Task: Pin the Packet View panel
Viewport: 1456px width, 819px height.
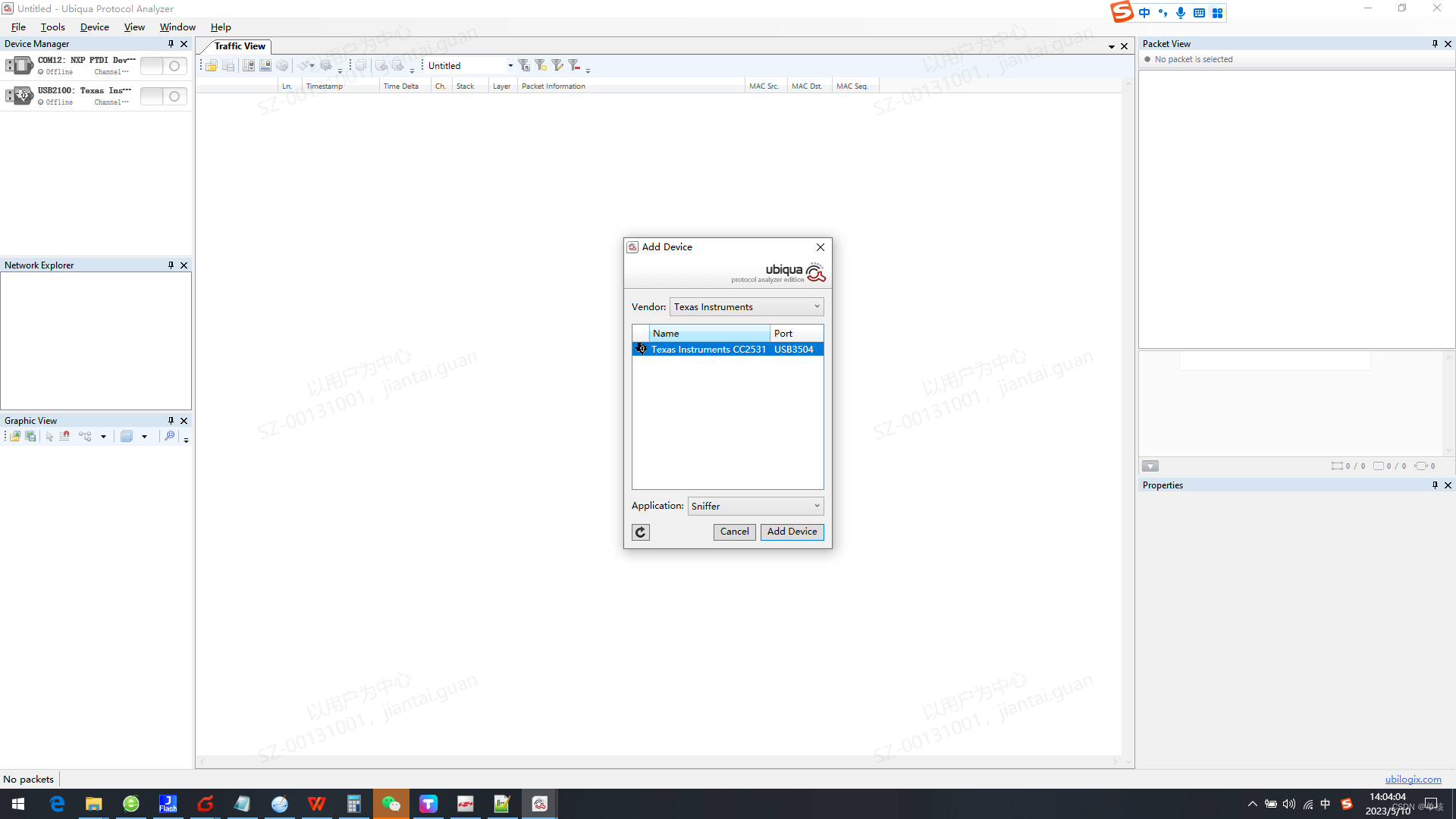Action: [x=1435, y=44]
